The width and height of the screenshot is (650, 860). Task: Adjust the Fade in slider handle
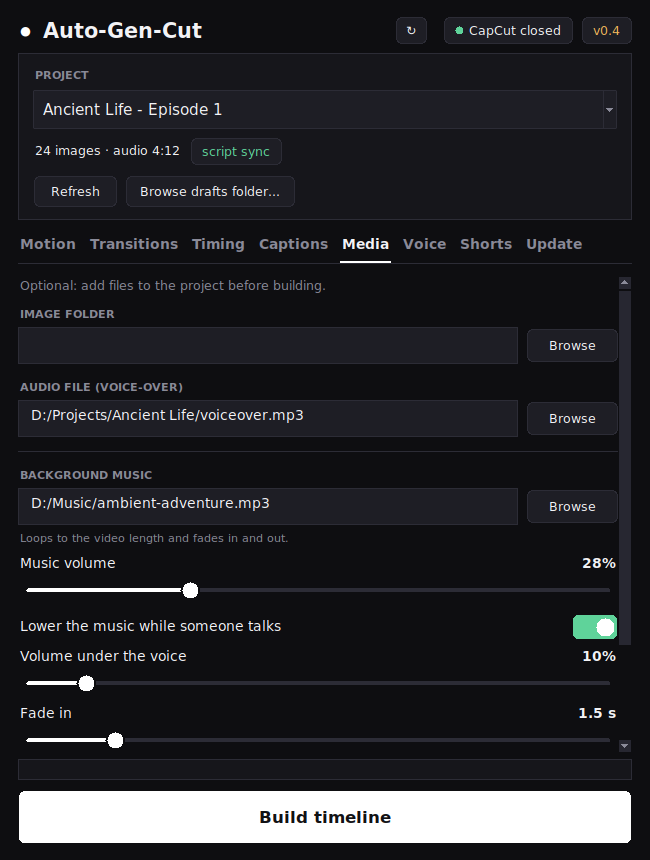click(x=115, y=740)
